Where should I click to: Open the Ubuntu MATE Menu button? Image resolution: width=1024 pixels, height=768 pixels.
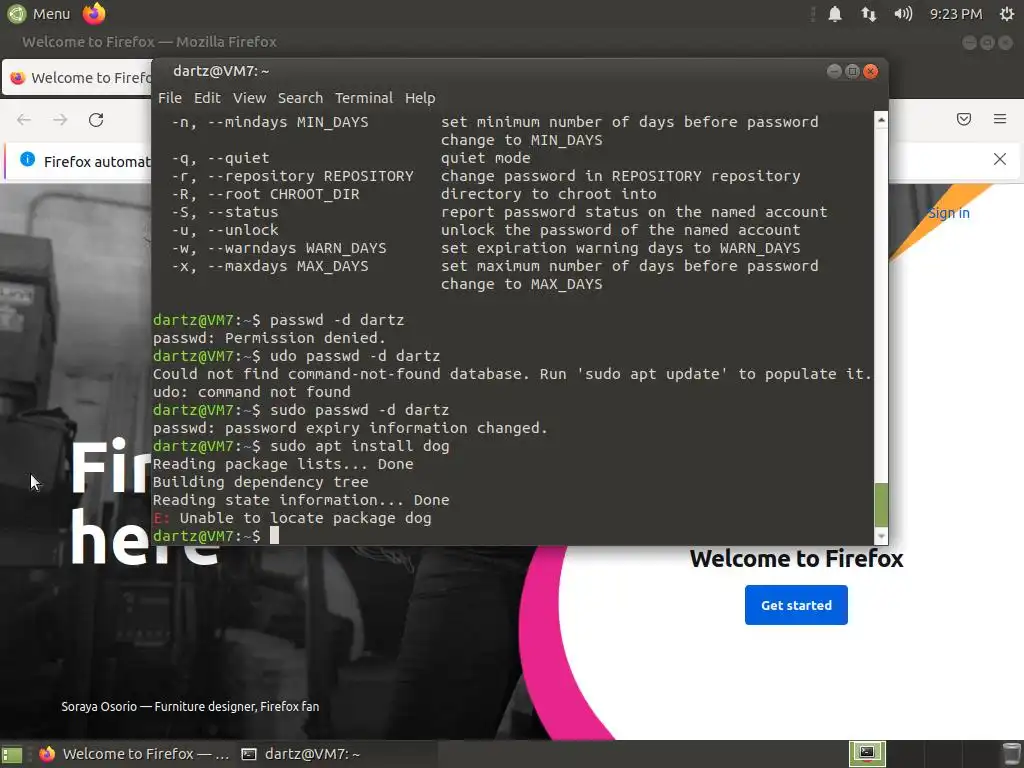point(39,14)
